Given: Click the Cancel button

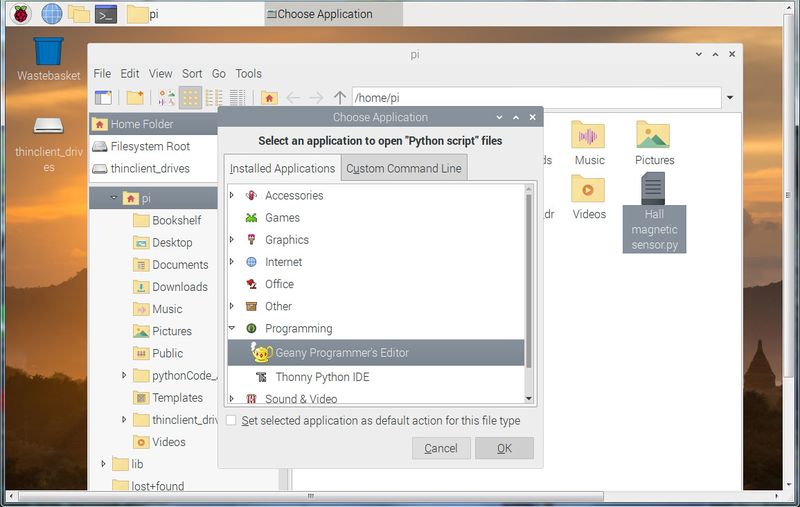Looking at the screenshot, I should tap(441, 448).
